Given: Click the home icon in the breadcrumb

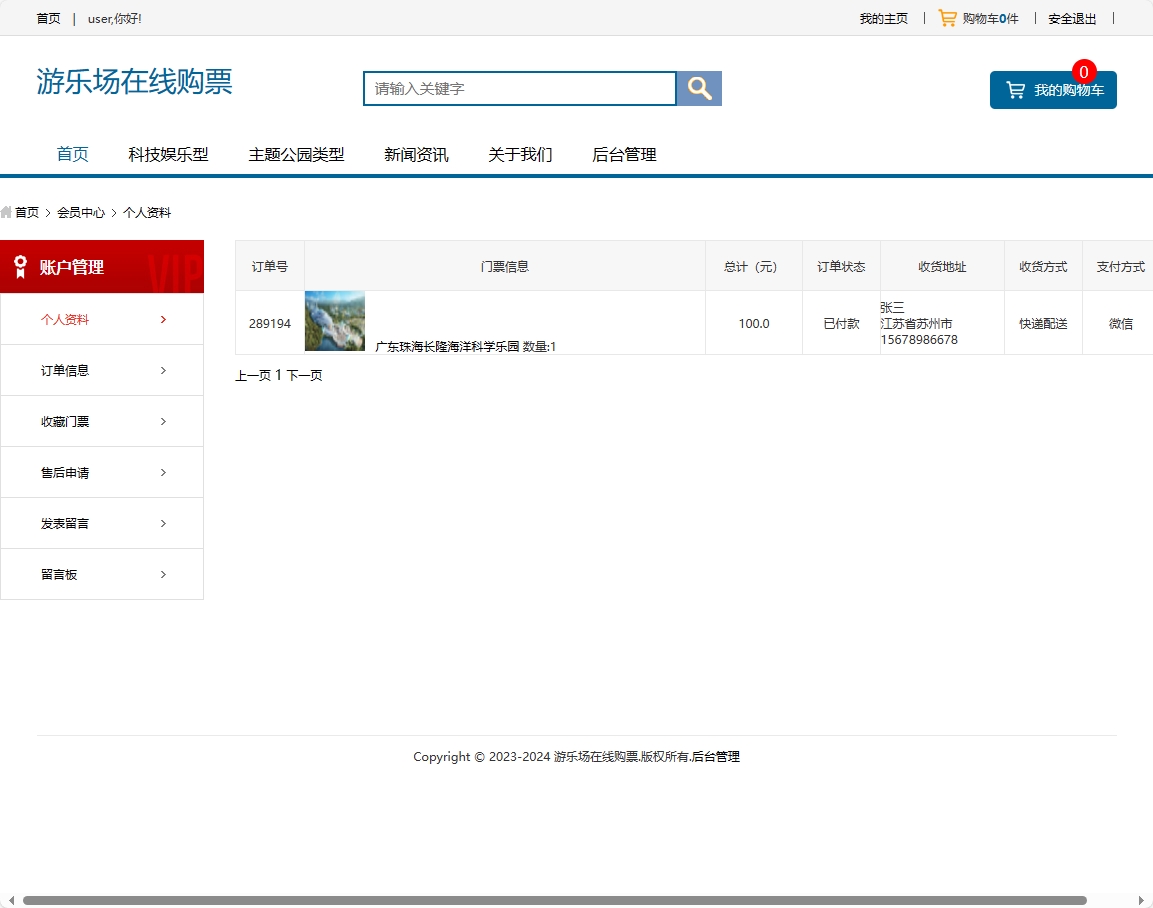Looking at the screenshot, I should (x=8, y=212).
